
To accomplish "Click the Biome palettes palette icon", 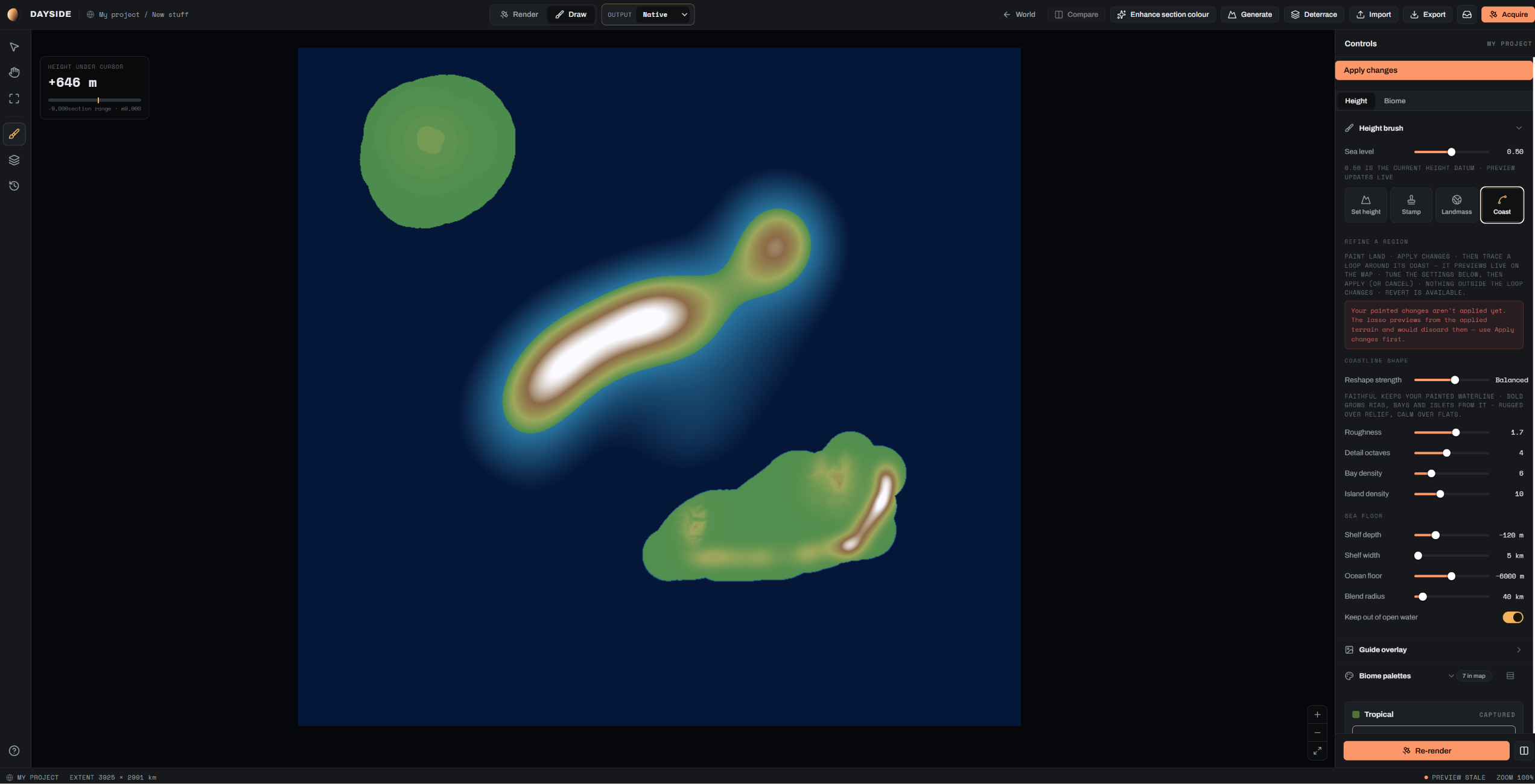I will (1349, 676).
